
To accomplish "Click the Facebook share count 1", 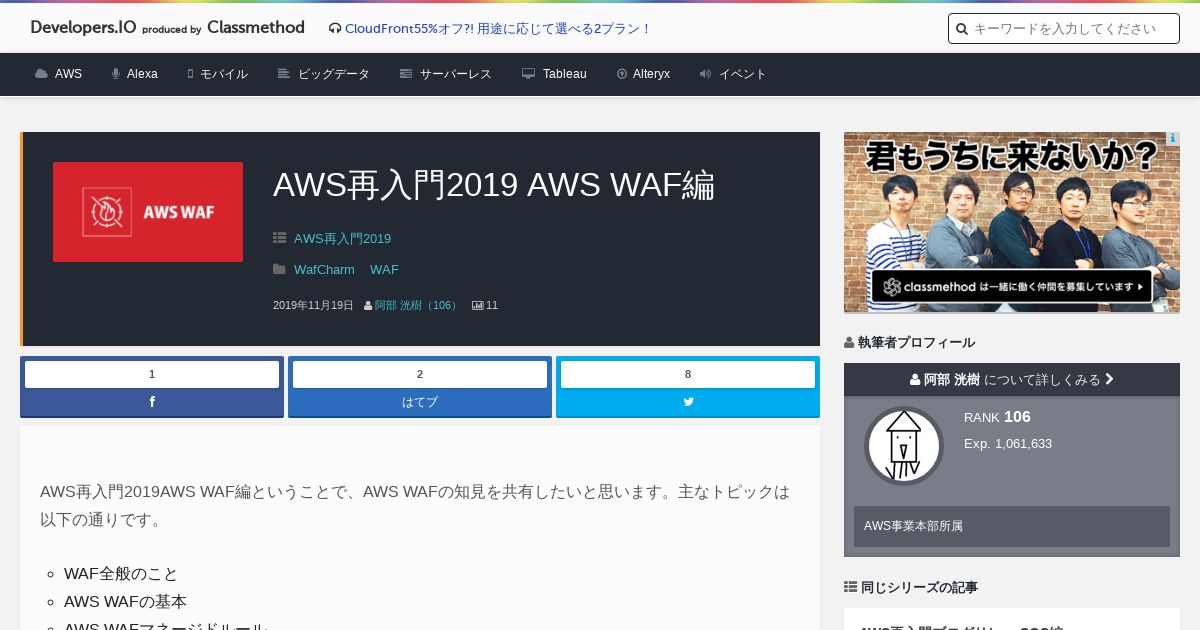I will (x=152, y=374).
